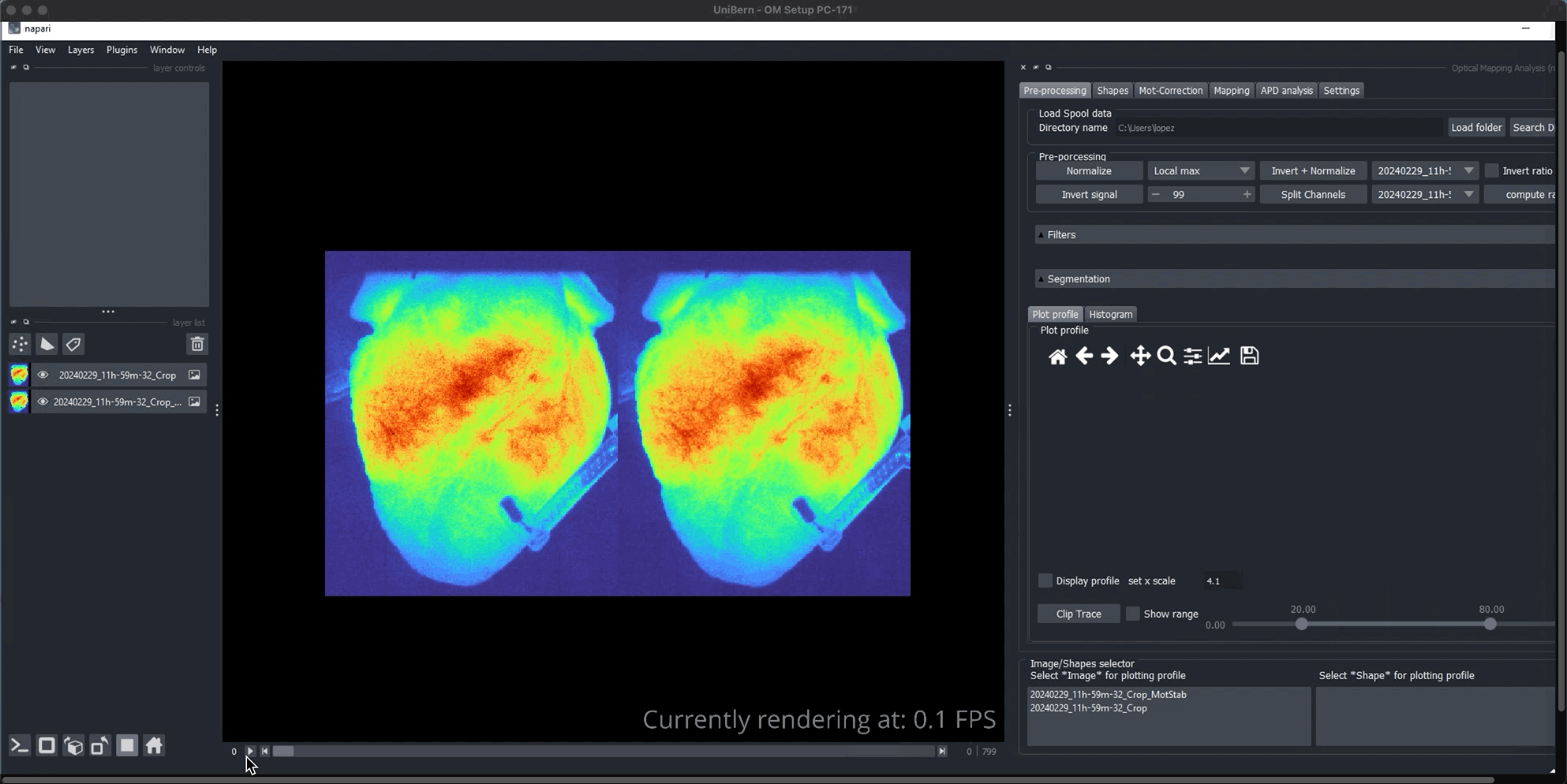Open the Window menu
Screen dimensions: 1567x784
[166, 50]
